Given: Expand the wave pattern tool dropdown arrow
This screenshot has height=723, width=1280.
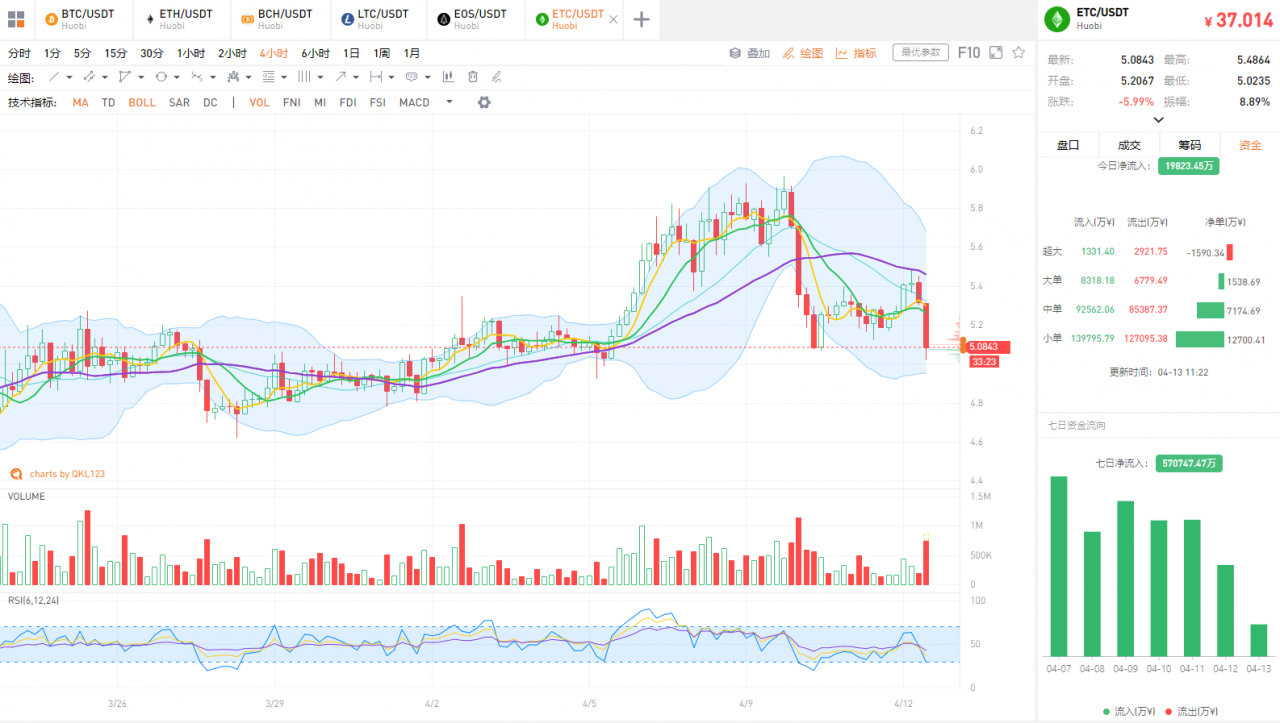Looking at the screenshot, I should click(213, 78).
